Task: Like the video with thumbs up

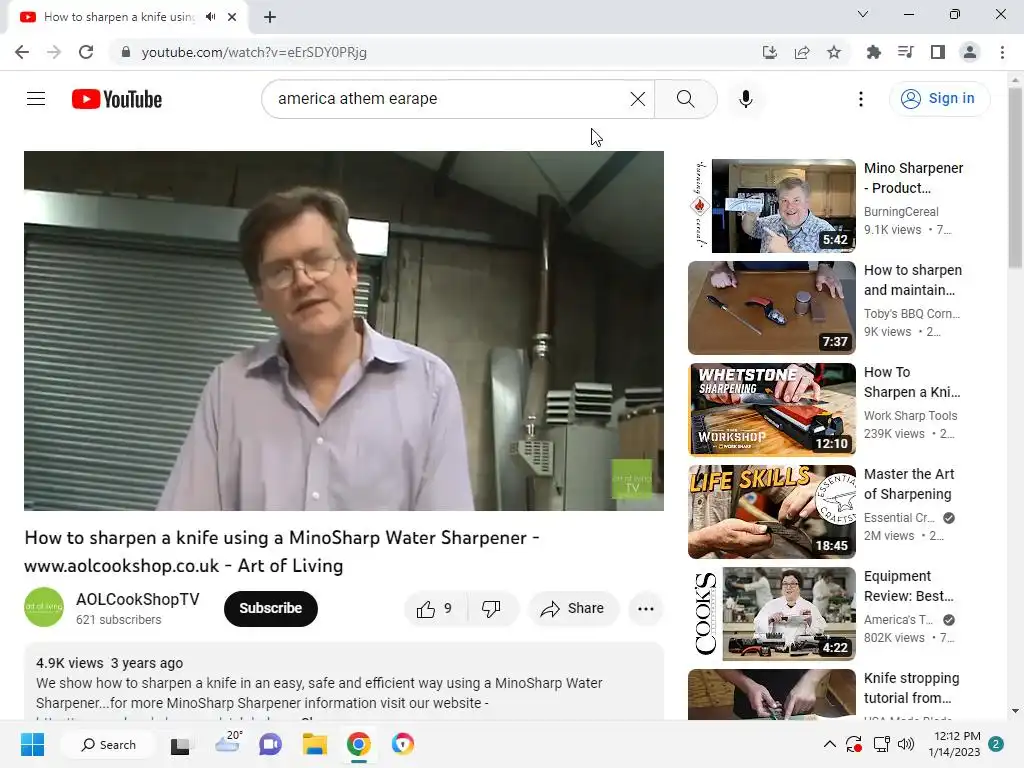Action: coord(436,609)
